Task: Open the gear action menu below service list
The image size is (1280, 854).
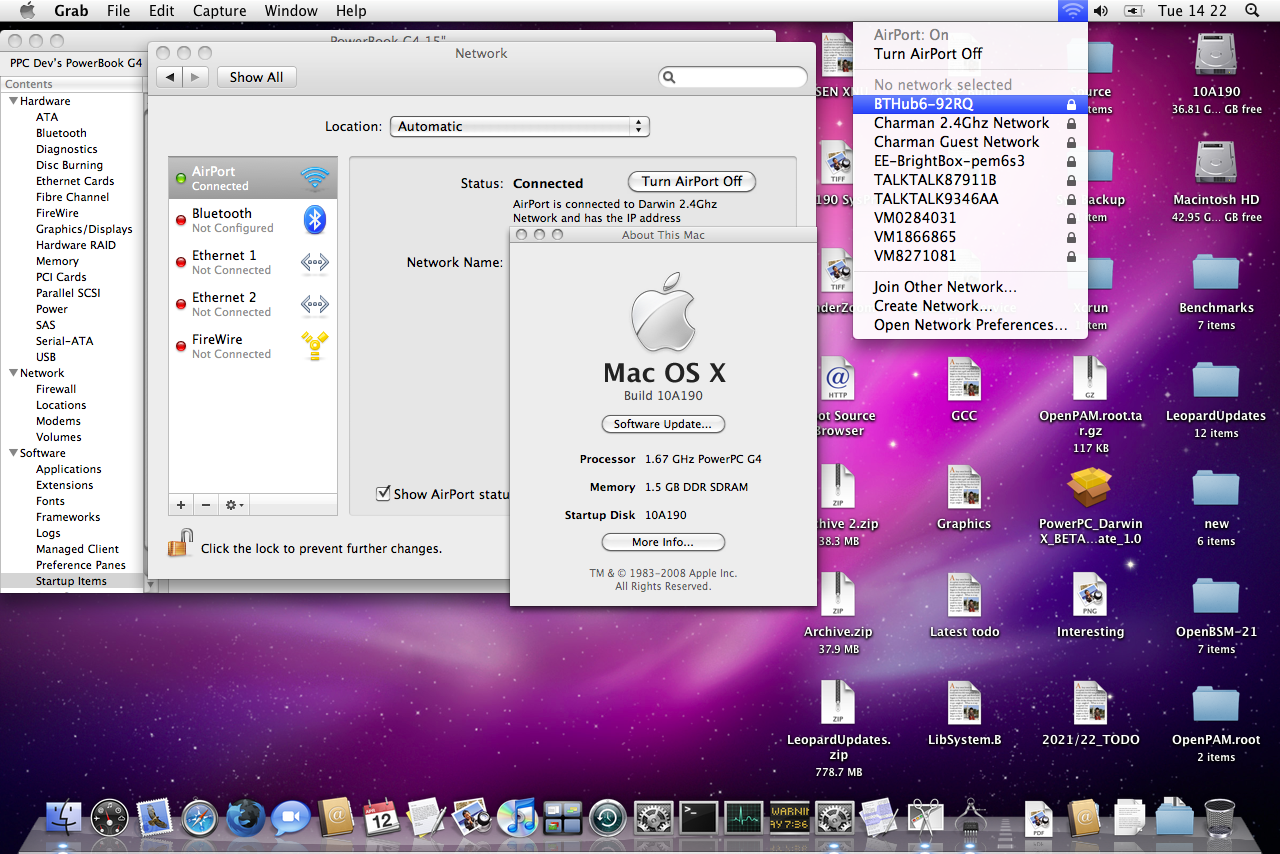Action: [x=235, y=505]
